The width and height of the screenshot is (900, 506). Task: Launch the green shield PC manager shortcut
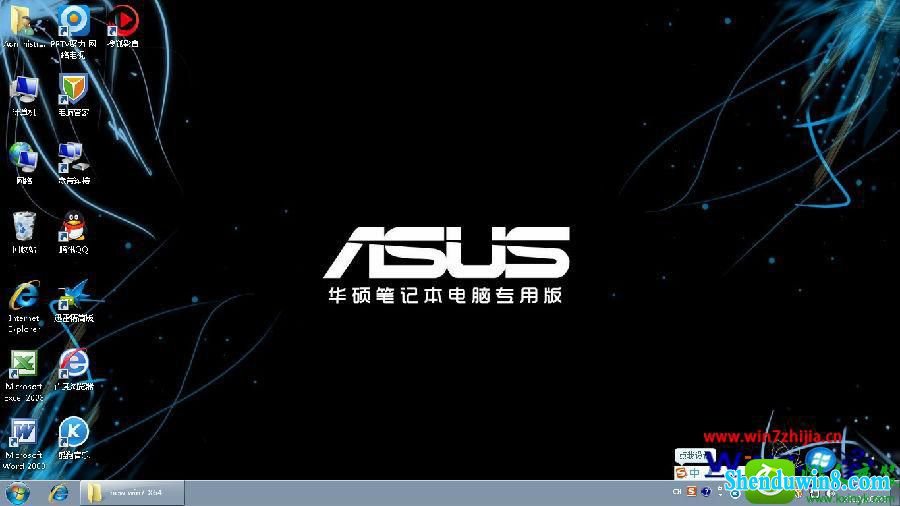73,95
